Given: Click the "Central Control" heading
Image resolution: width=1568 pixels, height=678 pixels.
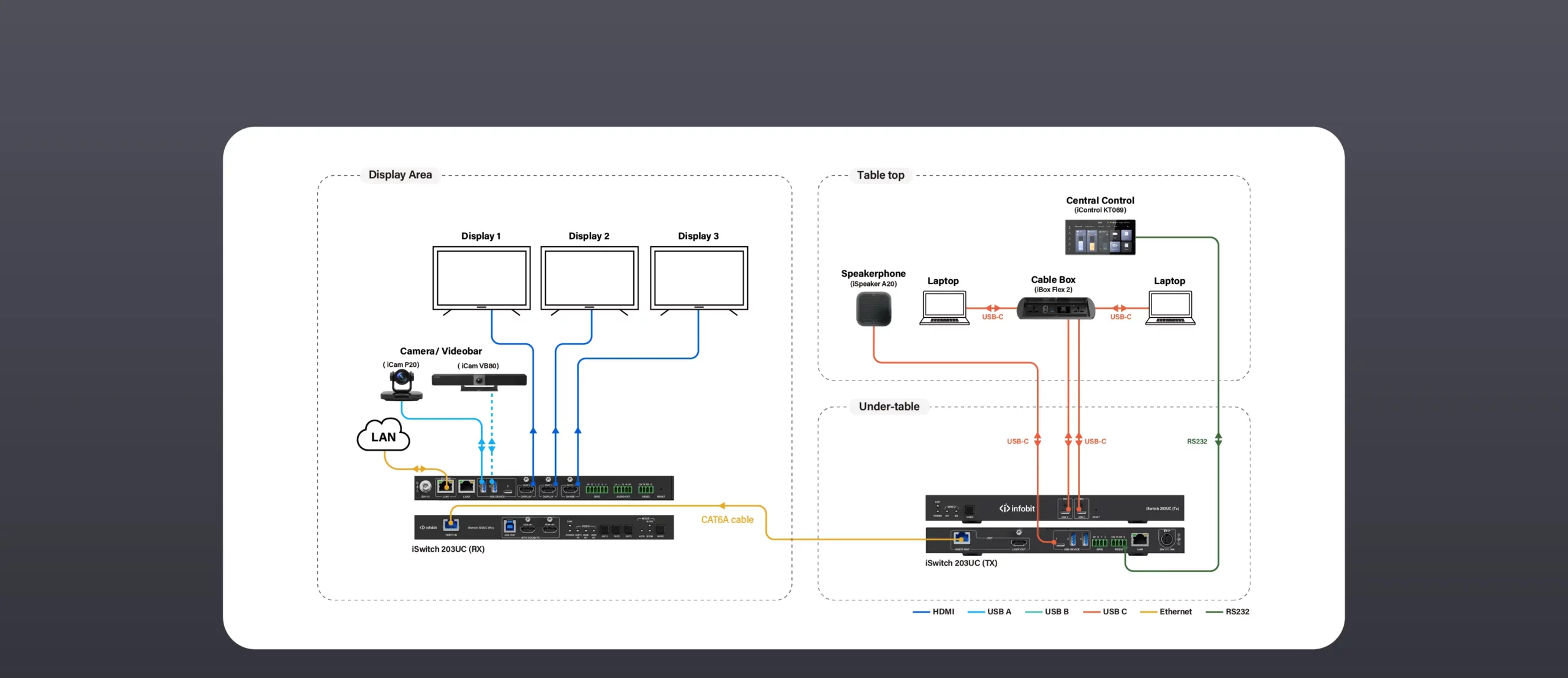Looking at the screenshot, I should [x=1100, y=200].
